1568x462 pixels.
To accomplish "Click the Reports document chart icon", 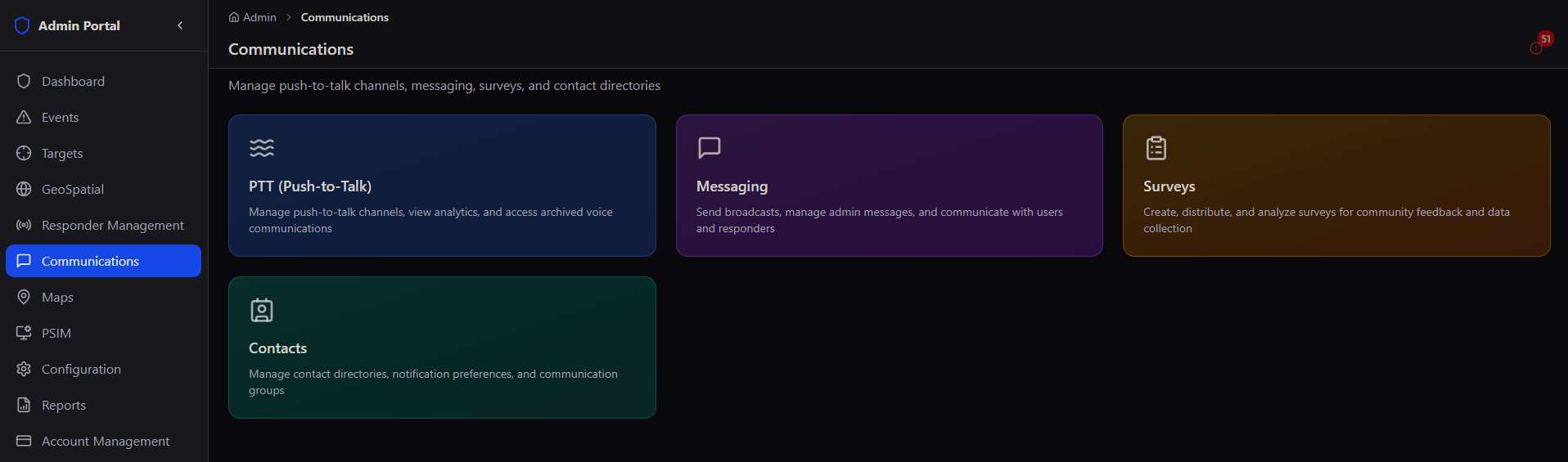I will coord(24,405).
